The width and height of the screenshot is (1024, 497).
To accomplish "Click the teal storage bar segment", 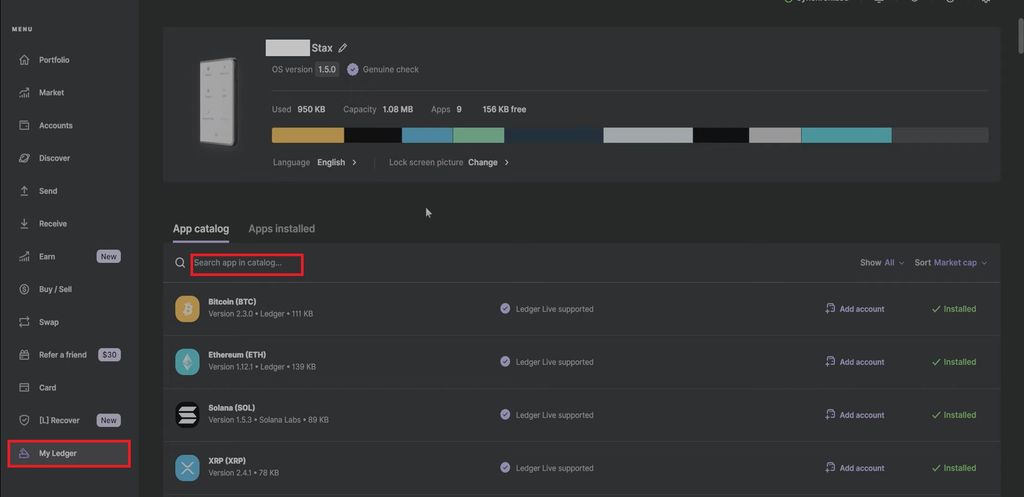I will (846, 135).
